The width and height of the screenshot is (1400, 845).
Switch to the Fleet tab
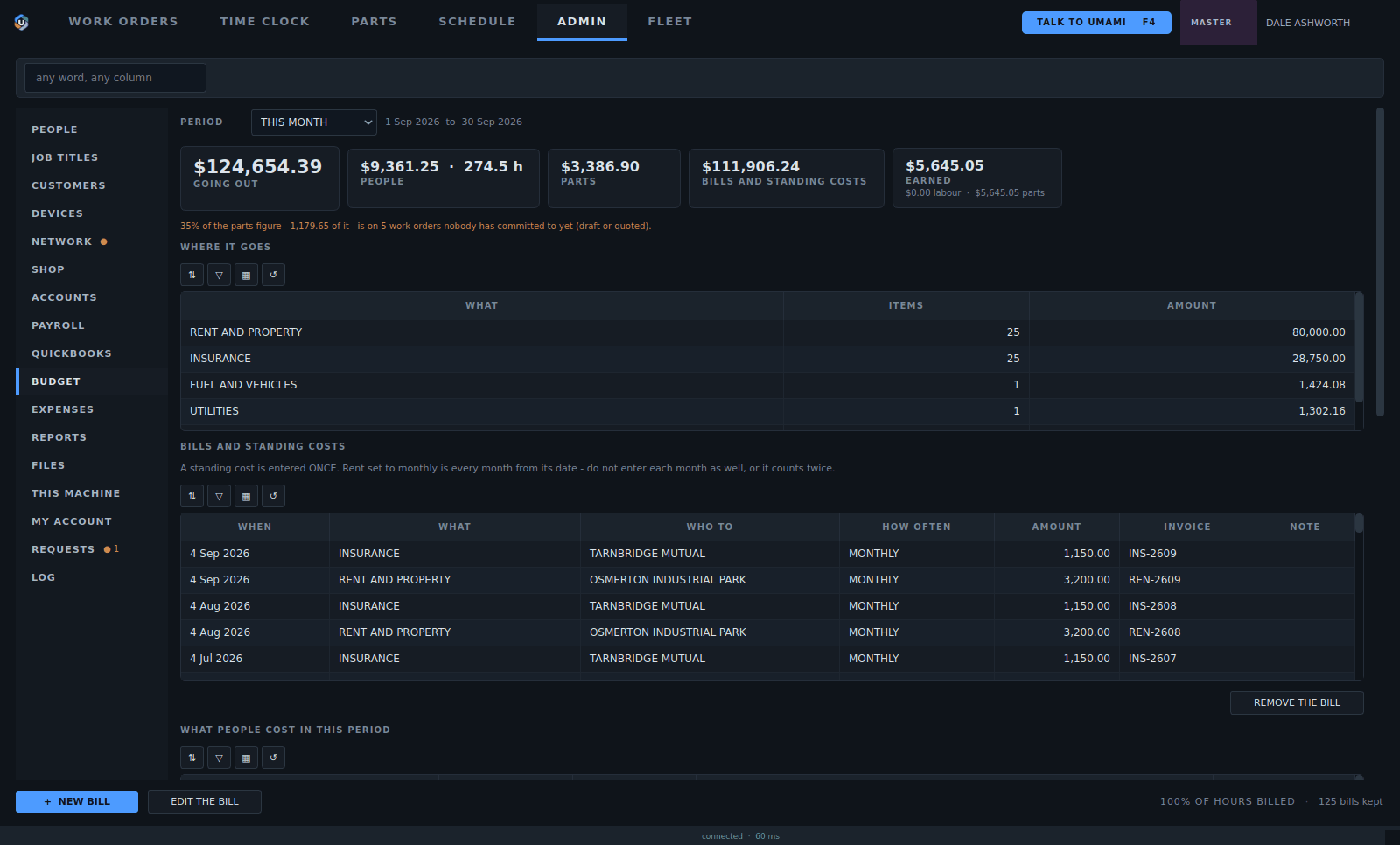670,22
